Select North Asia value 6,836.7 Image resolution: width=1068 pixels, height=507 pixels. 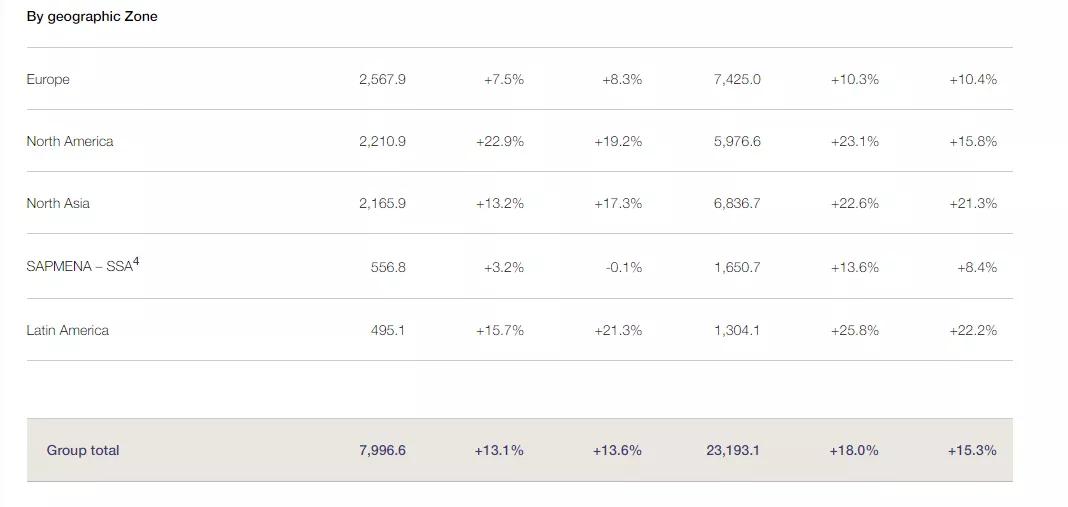click(x=737, y=203)
